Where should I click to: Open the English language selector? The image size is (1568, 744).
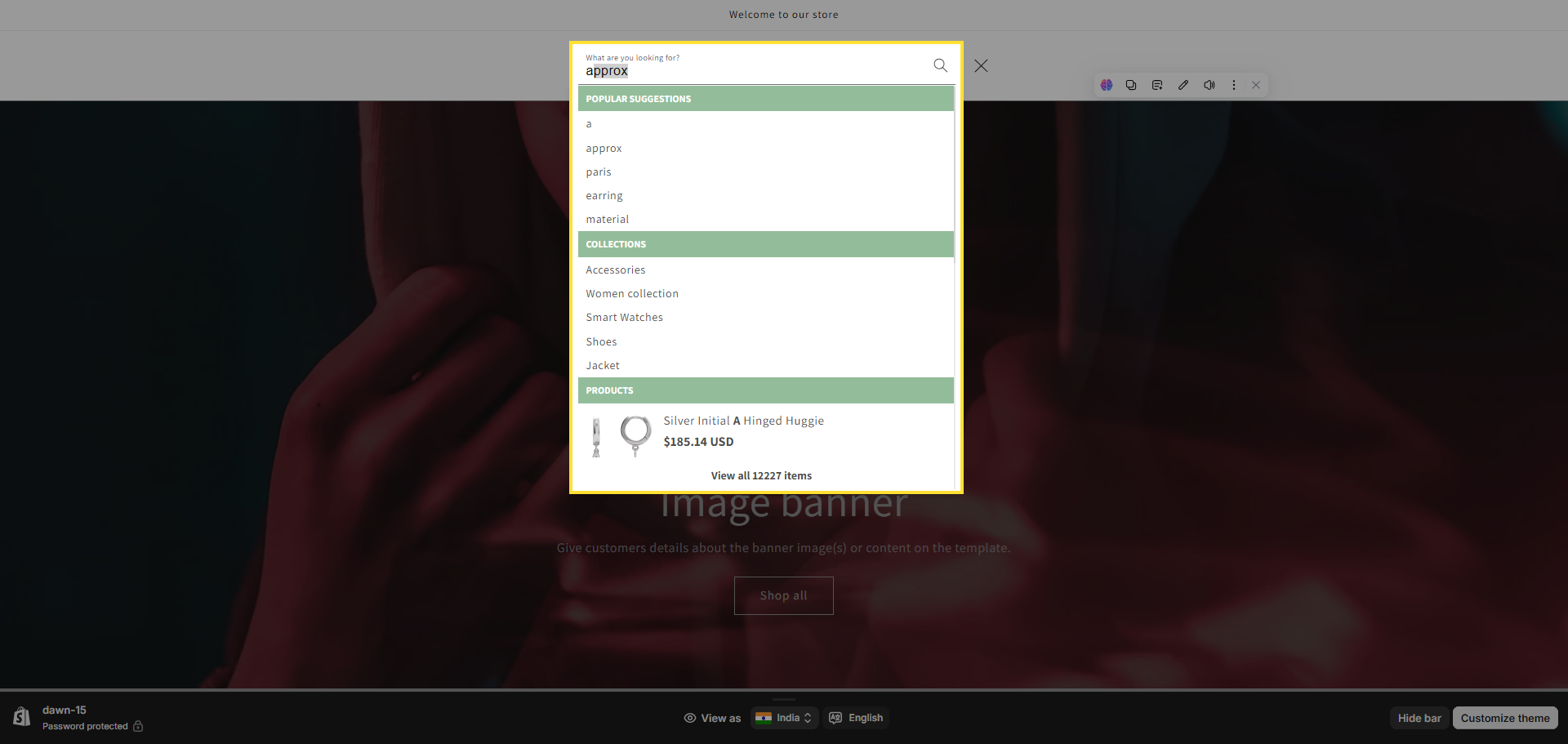coord(856,718)
